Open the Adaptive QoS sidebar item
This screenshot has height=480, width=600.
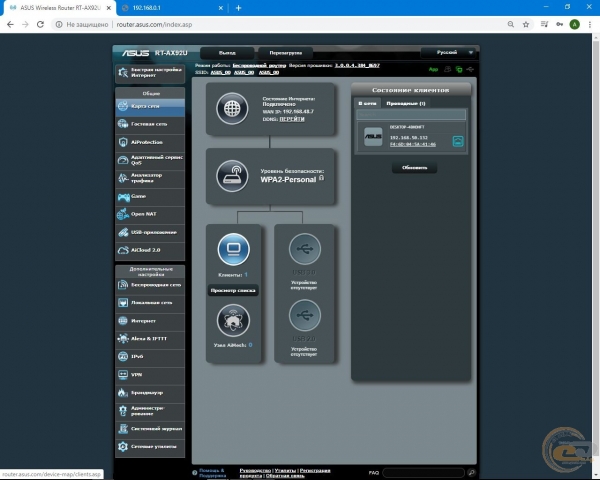click(150, 160)
